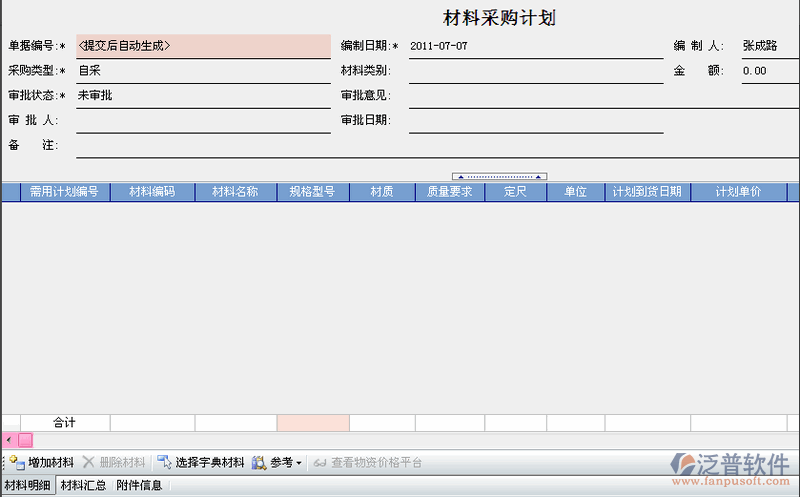Open the 参考 dropdown arrow

point(299,463)
